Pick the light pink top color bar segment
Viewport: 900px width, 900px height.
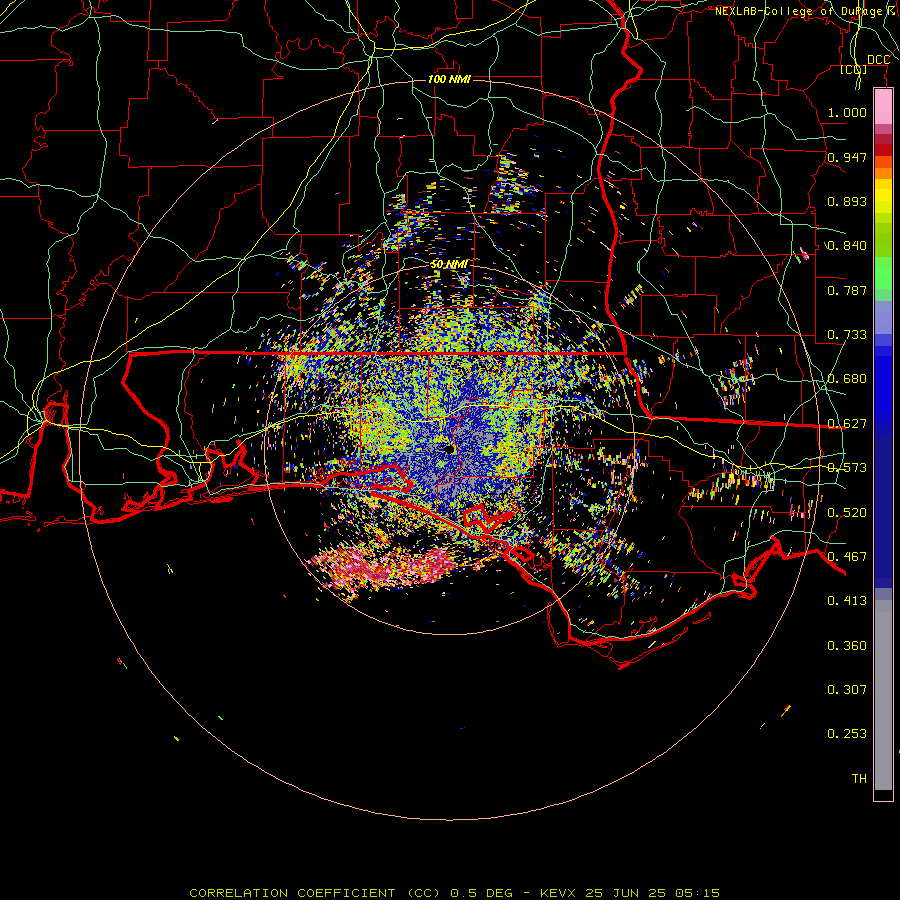[883, 107]
